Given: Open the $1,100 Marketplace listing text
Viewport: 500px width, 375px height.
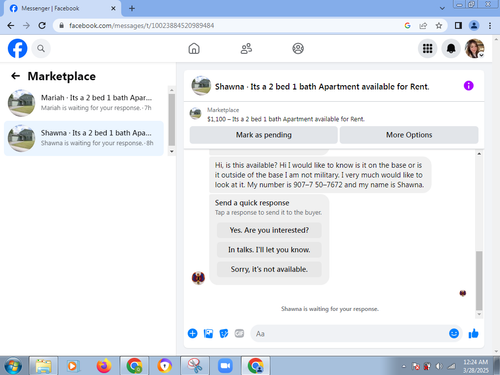Looking at the screenshot, I should 286,119.
